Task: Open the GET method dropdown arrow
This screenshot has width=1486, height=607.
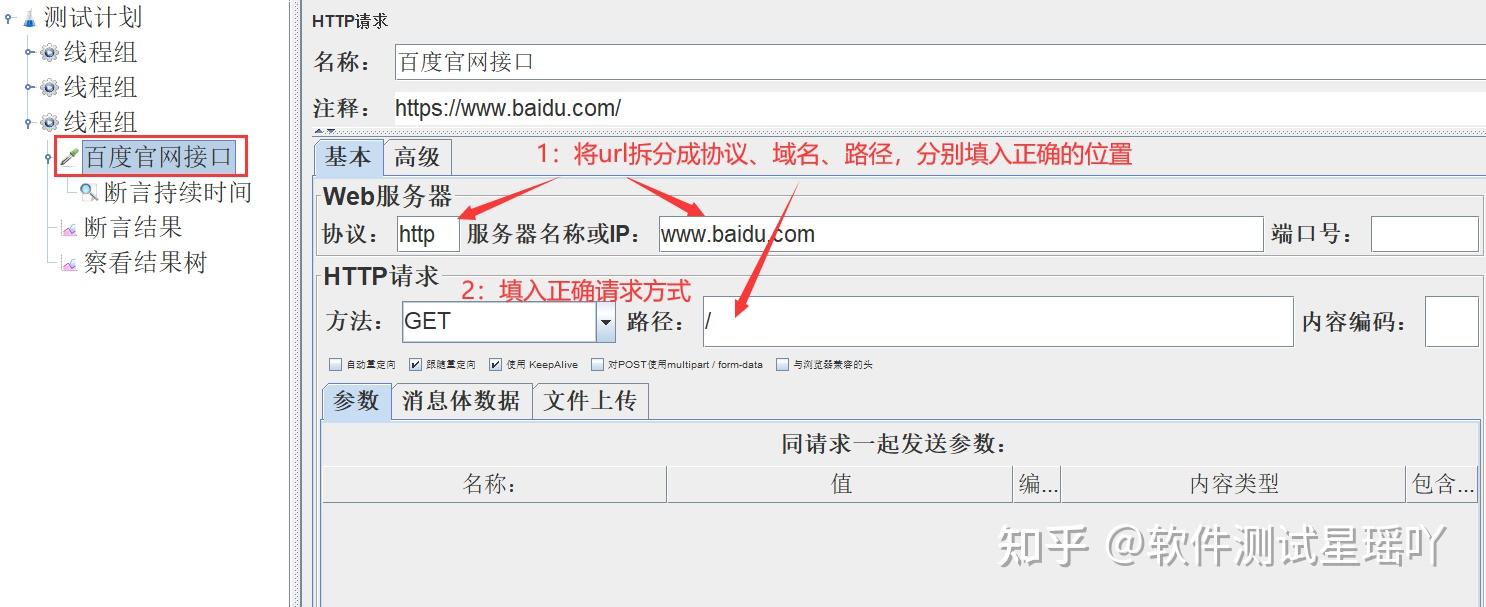Action: pyautogui.click(x=606, y=322)
